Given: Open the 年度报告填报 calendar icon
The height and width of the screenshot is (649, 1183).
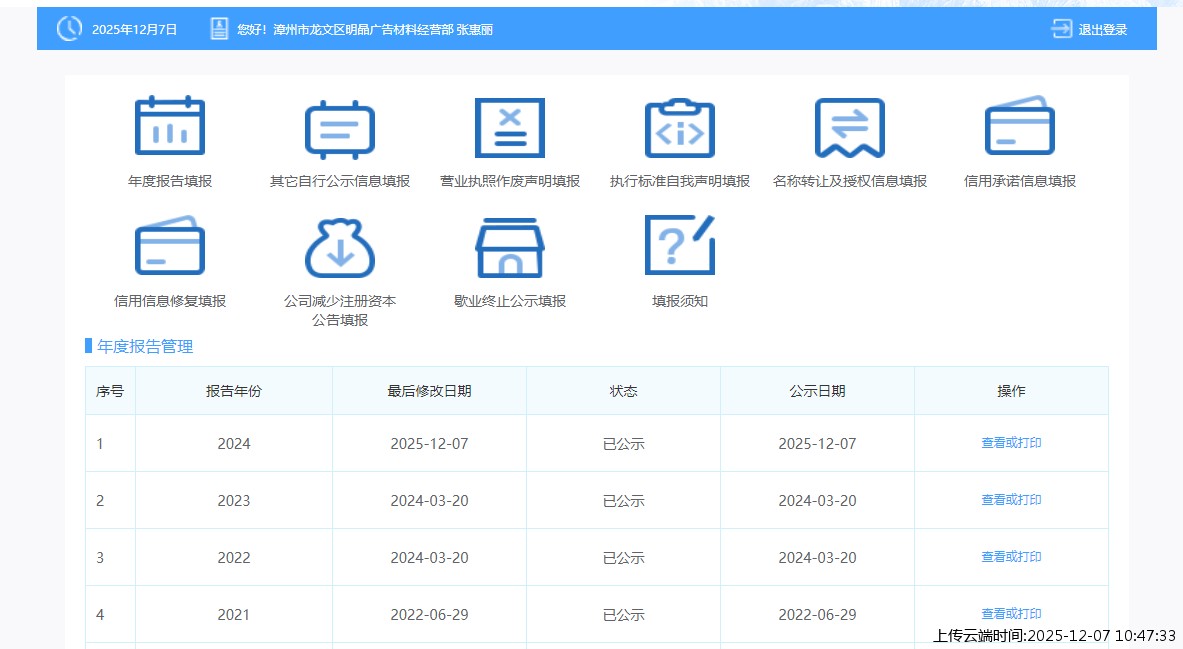Looking at the screenshot, I should (170, 127).
